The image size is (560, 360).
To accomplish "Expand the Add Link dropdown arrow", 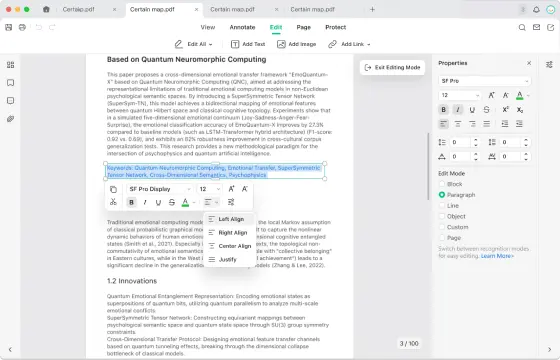I will click(369, 44).
